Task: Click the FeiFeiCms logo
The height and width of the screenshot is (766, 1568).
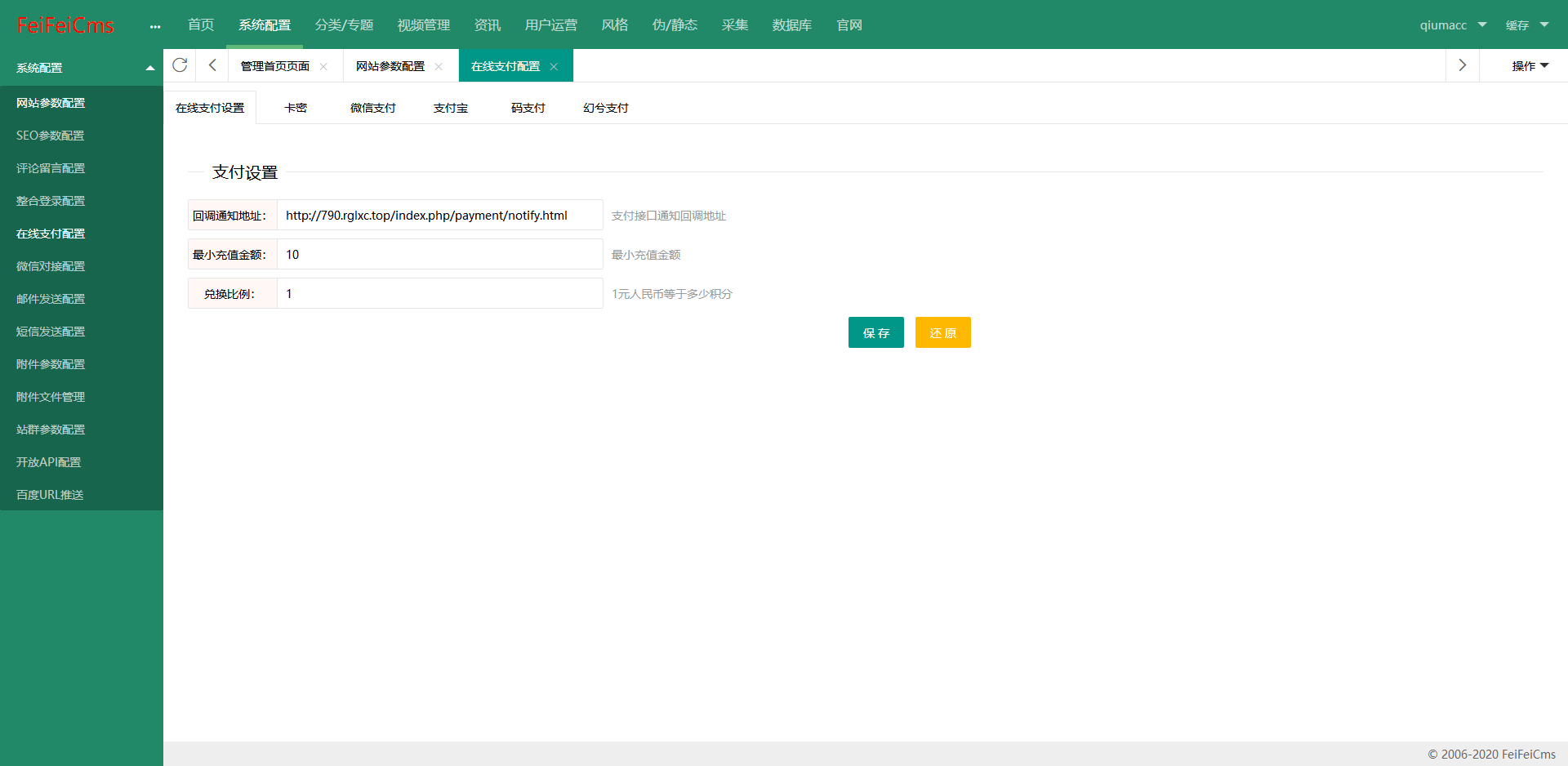Action: pyautogui.click(x=65, y=25)
